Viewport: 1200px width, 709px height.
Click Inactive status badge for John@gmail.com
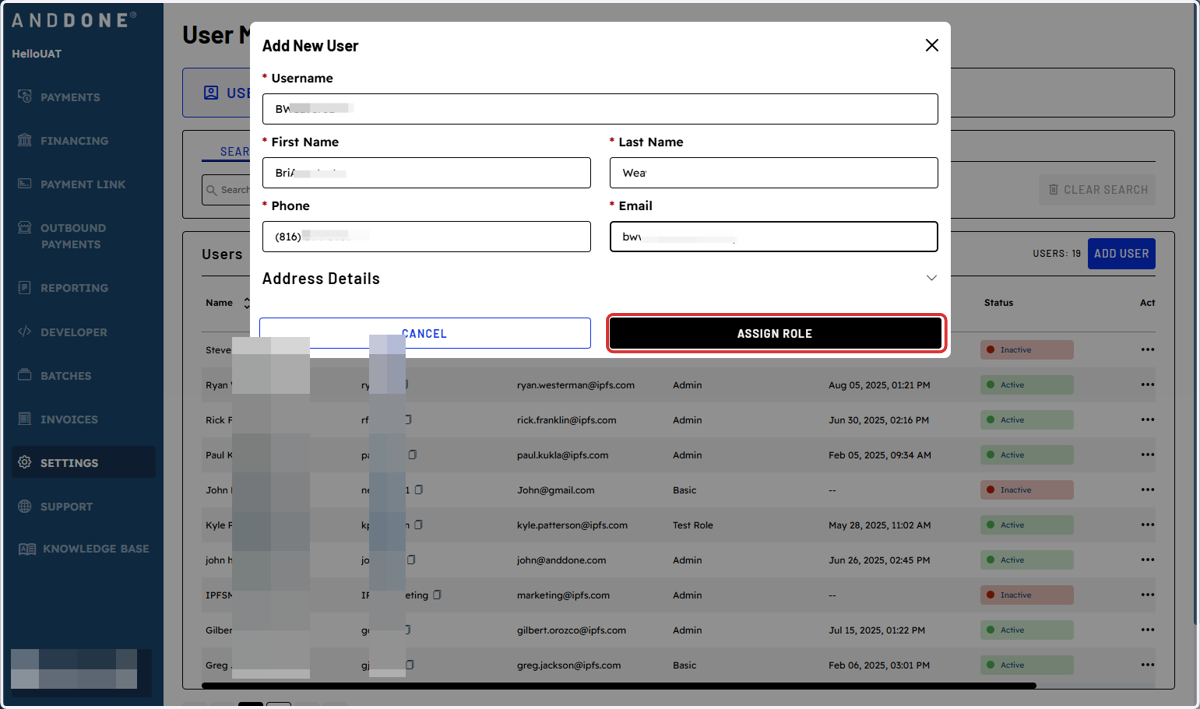1027,490
